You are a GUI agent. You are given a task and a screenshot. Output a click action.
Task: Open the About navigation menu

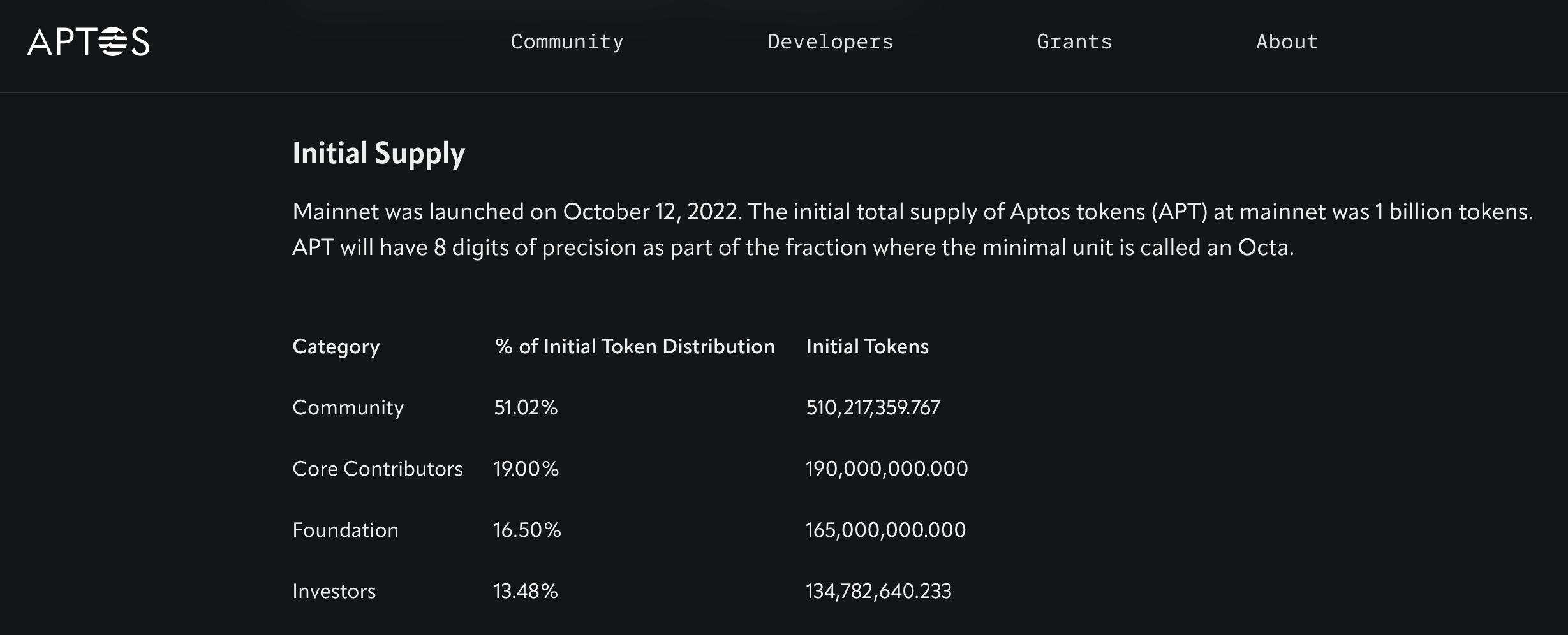(x=1286, y=42)
